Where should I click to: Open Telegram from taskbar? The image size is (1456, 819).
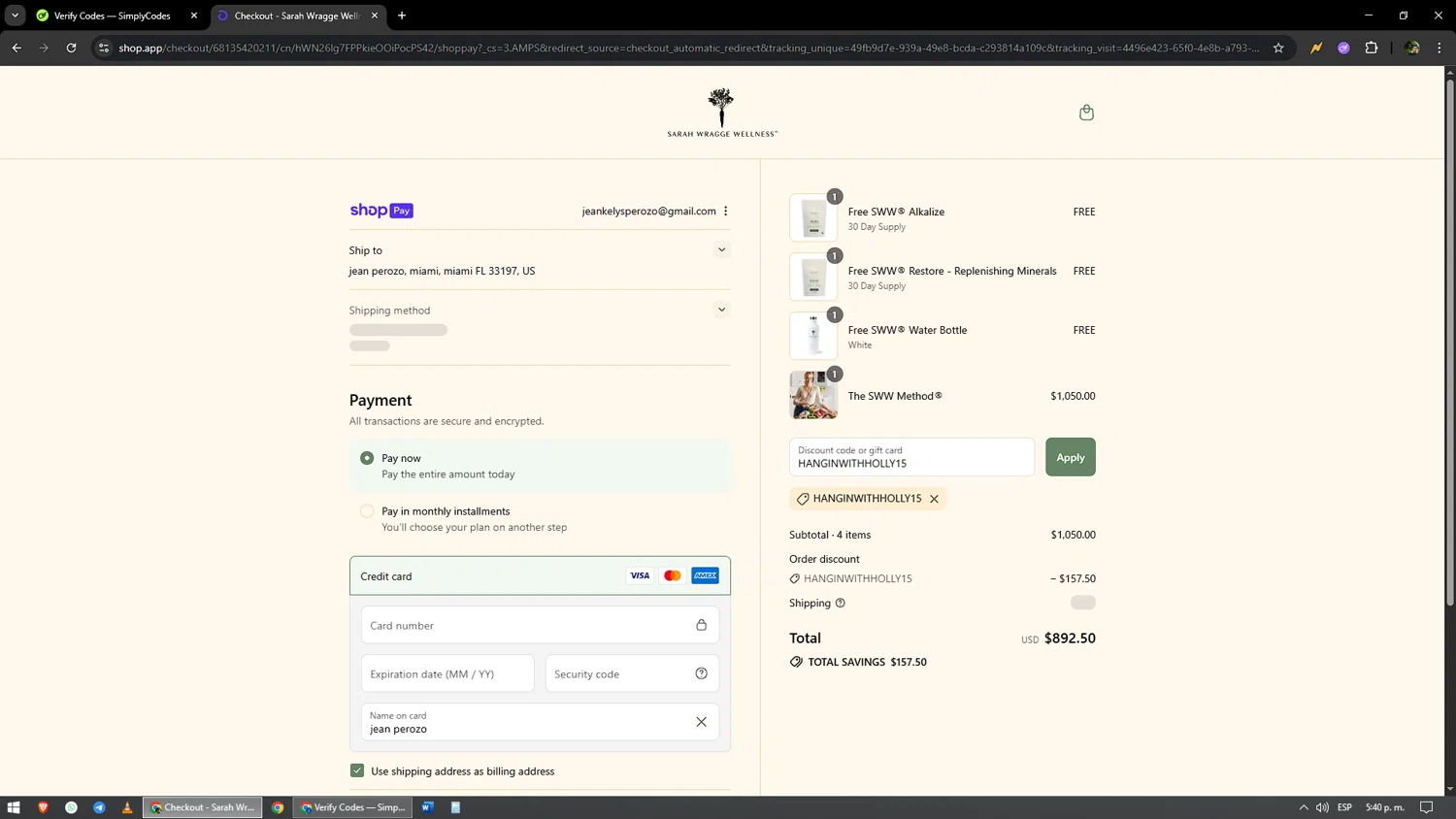[x=99, y=807]
